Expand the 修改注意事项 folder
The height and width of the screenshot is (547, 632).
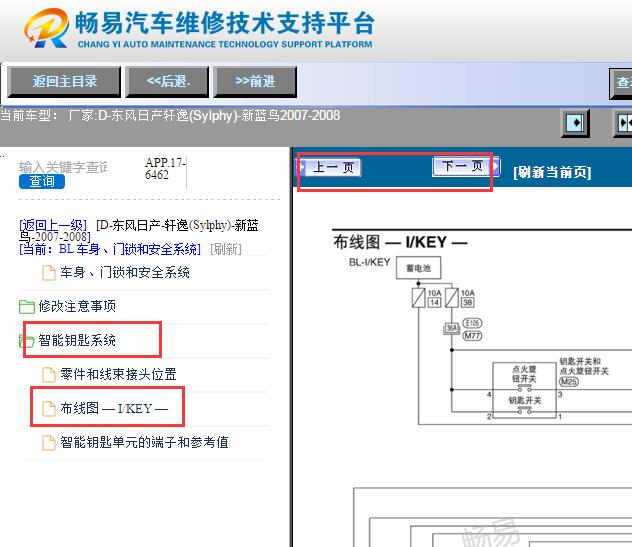pyautogui.click(x=77, y=306)
